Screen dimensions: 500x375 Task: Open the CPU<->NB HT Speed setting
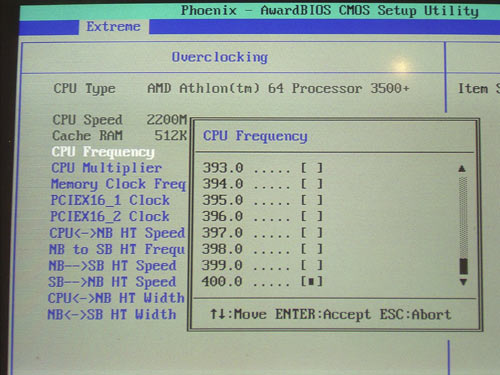tap(117, 233)
